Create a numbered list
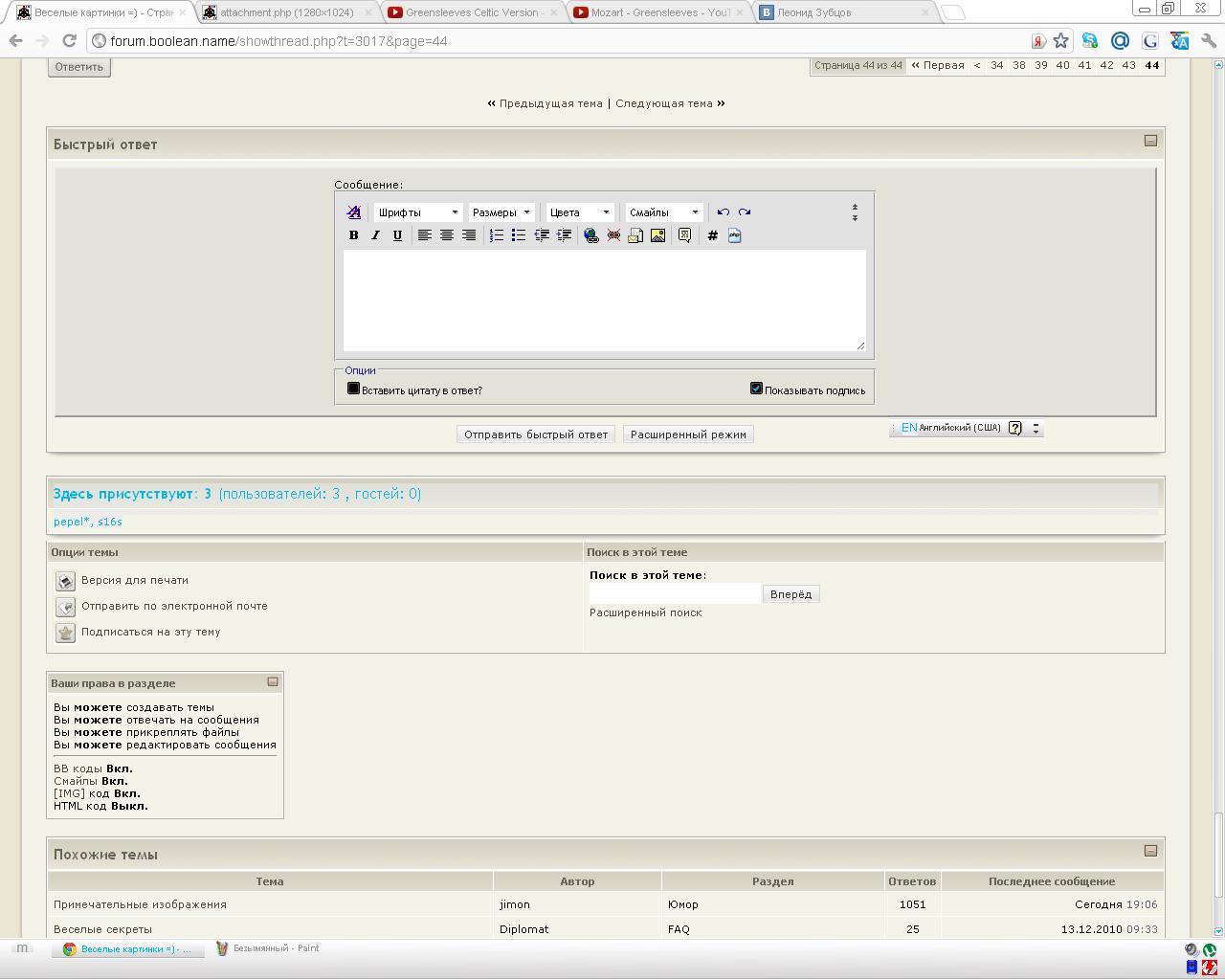The height and width of the screenshot is (980, 1225). tap(496, 235)
